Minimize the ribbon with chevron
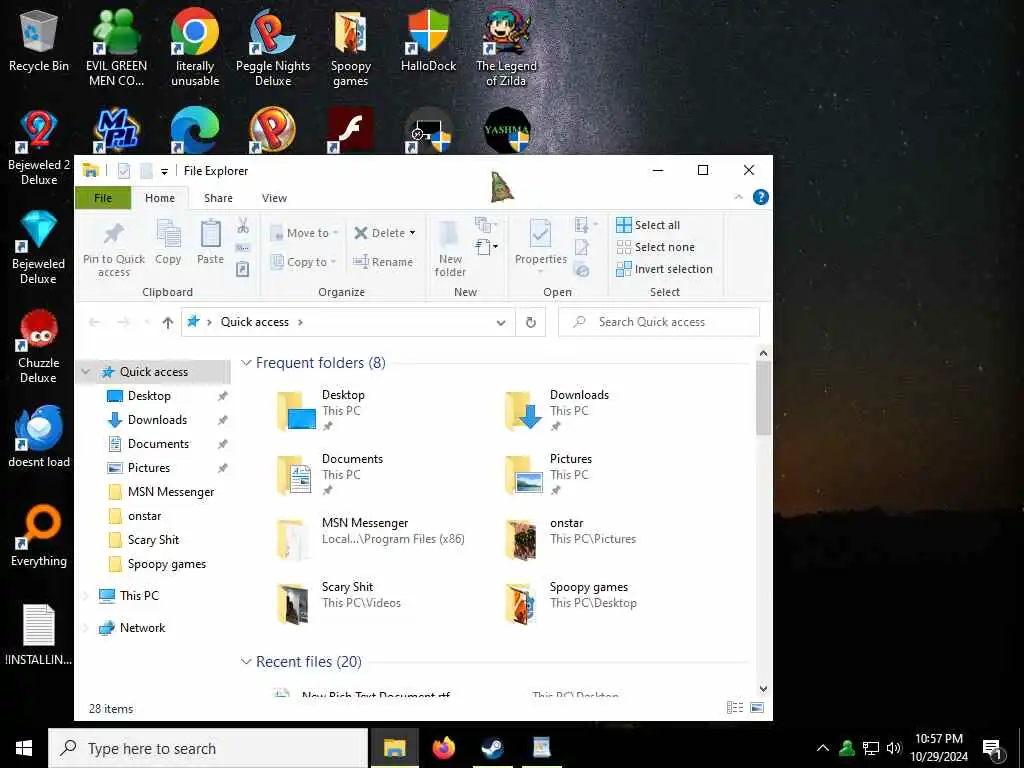 click(x=739, y=197)
